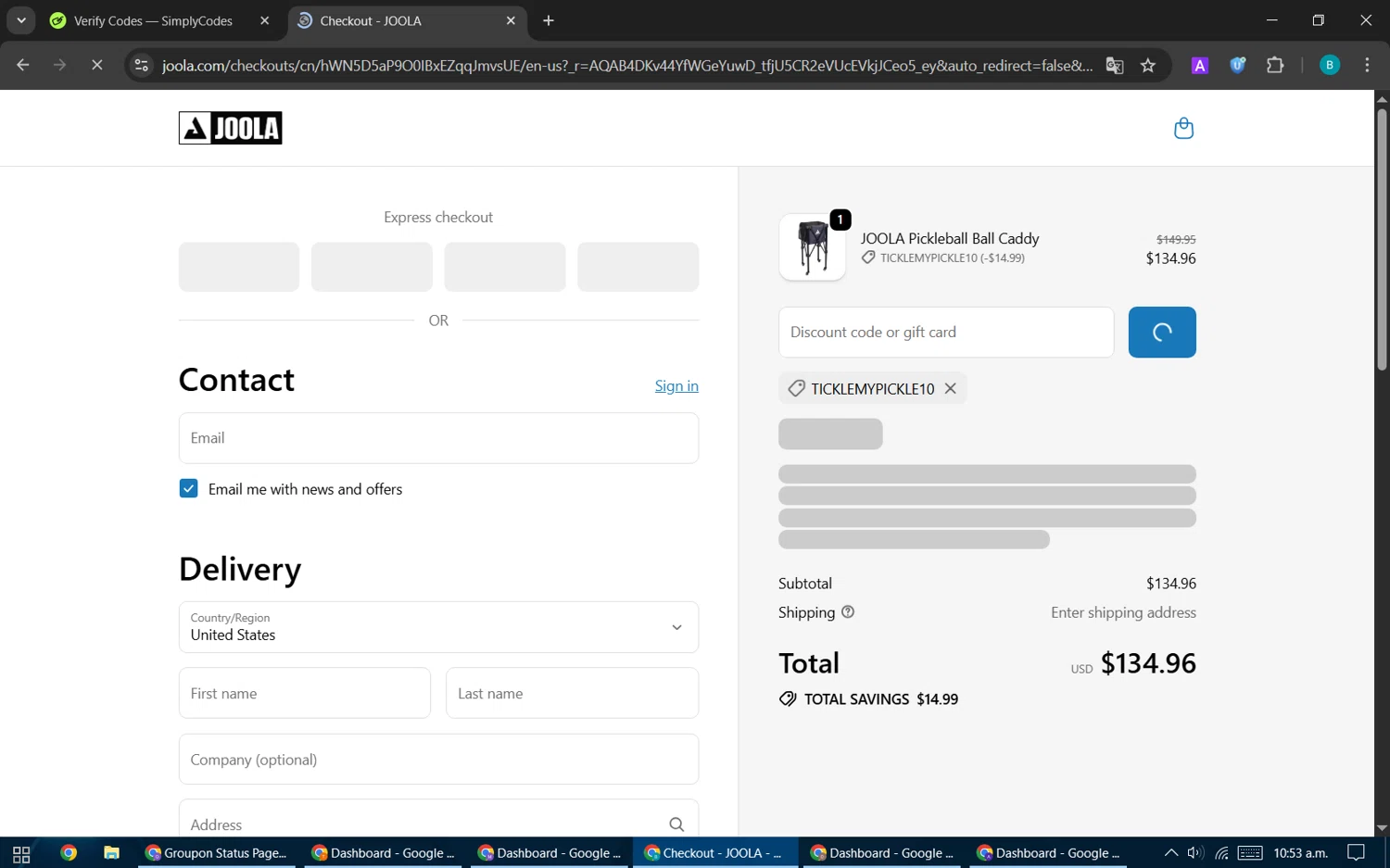
Task: Close the Checkout JOOLA tab
Action: coord(511,20)
